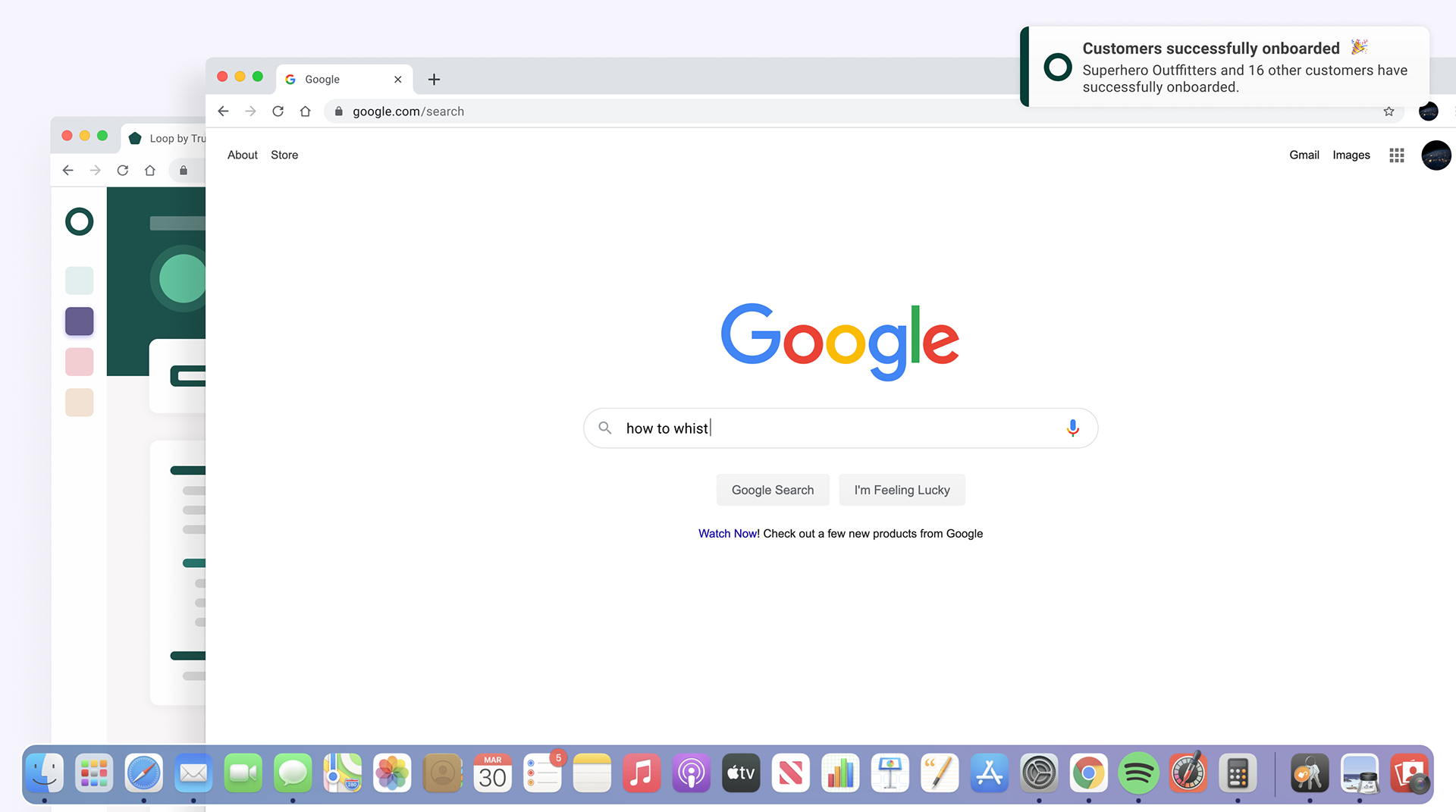Open the Gmail link
1456x812 pixels.
1304,155
